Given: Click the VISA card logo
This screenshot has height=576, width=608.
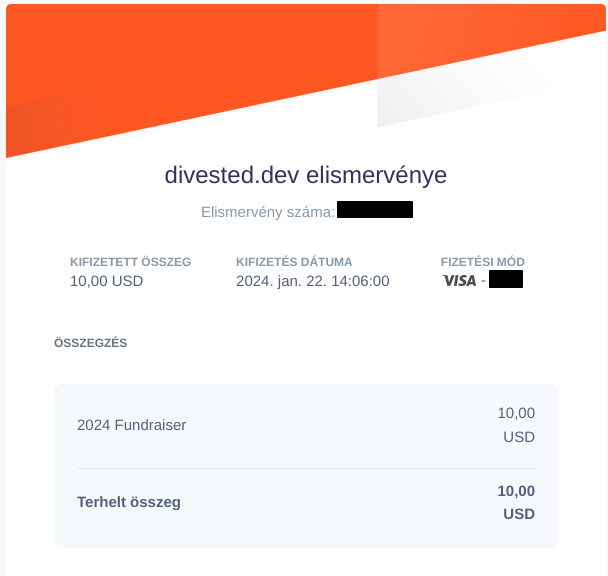Looking at the screenshot, I should point(460,281).
